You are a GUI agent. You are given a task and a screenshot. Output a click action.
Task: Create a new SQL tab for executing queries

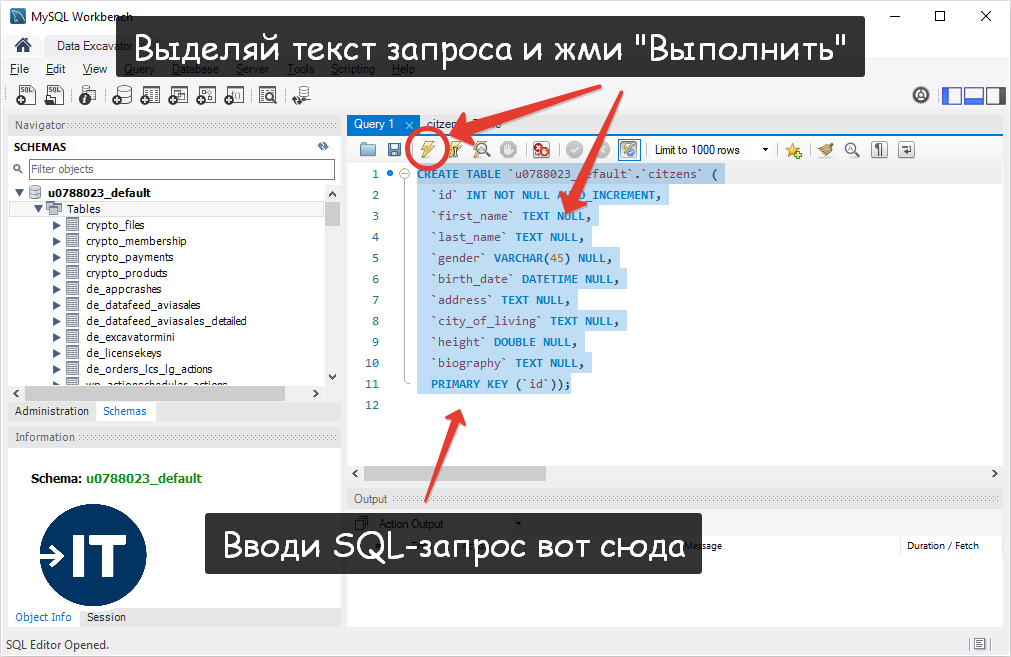(25, 95)
